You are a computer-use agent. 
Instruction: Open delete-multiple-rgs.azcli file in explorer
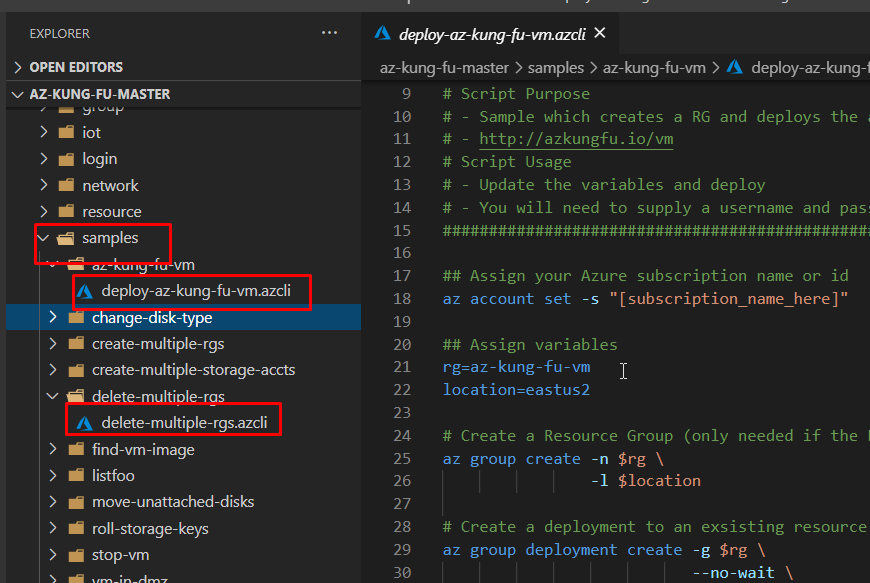[x=184, y=422]
